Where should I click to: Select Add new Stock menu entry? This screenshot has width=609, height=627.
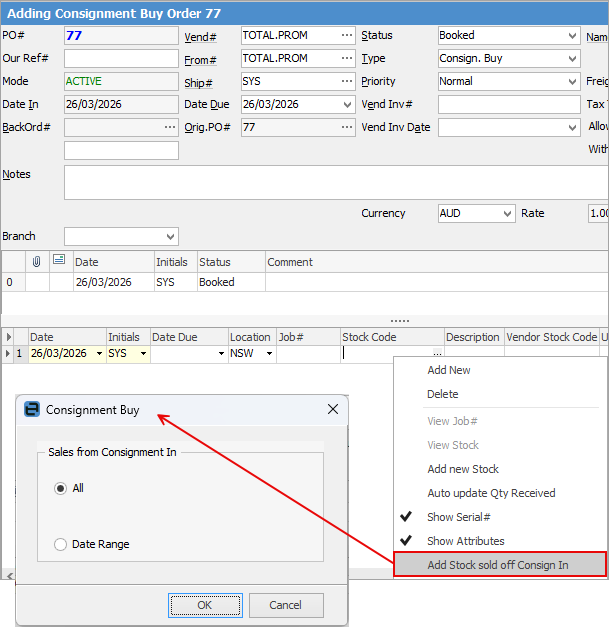click(x=463, y=469)
